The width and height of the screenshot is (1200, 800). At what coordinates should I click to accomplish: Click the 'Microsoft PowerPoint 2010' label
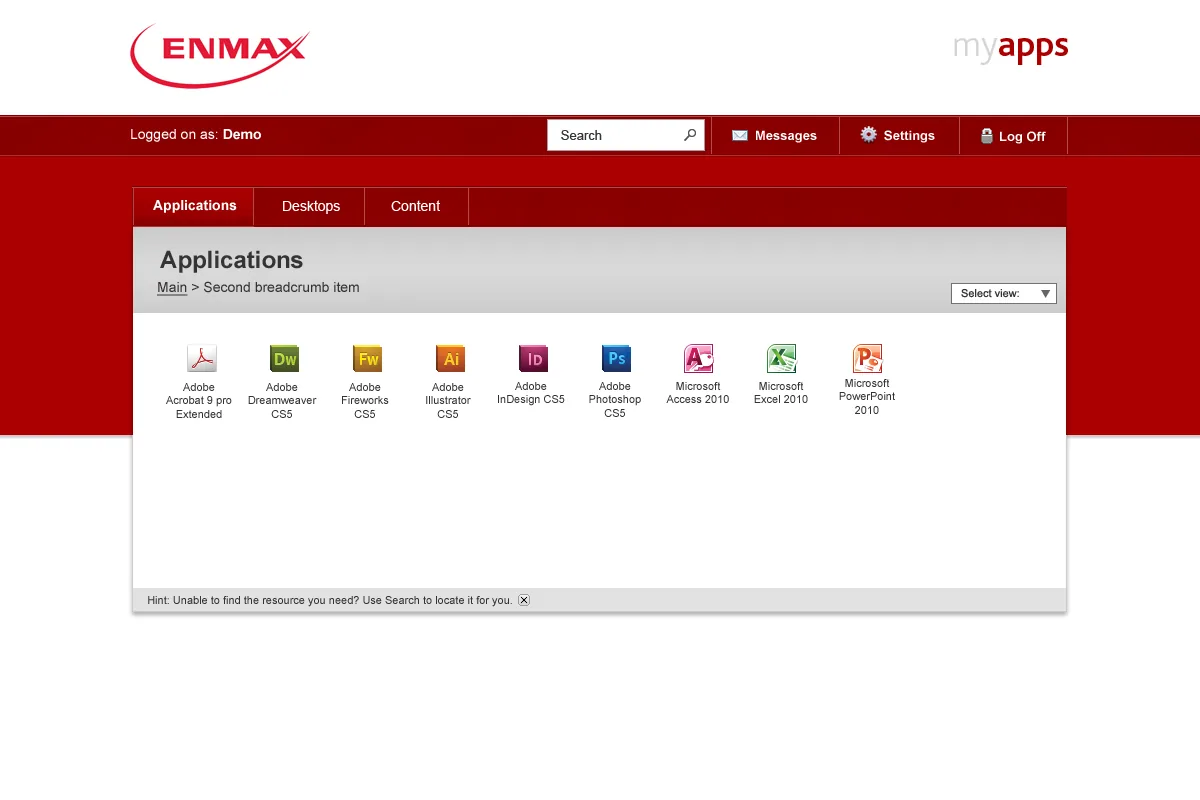pyautogui.click(x=867, y=397)
